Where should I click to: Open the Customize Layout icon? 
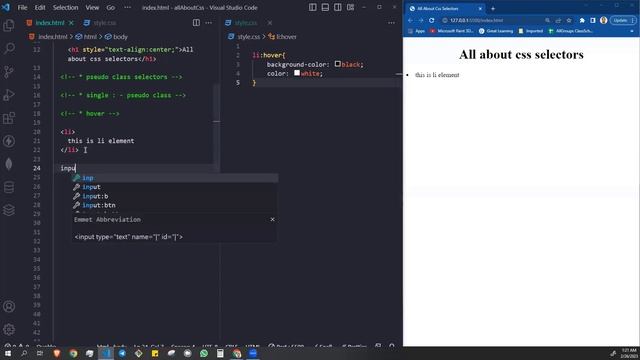(x=351, y=7)
